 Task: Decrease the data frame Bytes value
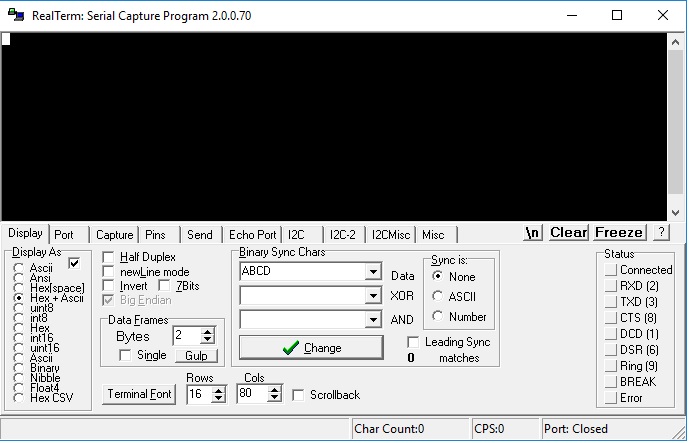[x=207, y=340]
